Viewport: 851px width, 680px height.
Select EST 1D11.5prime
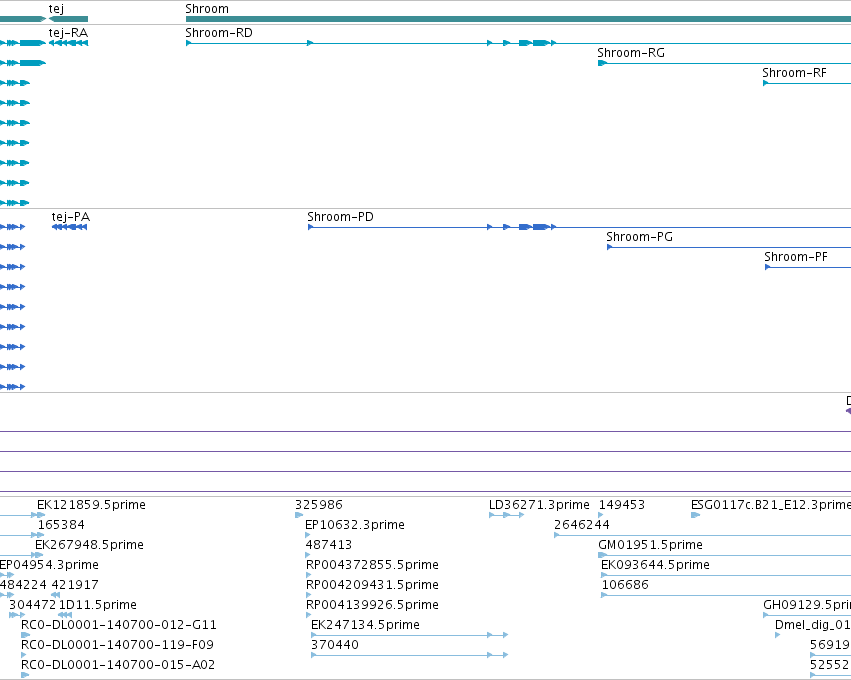click(98, 605)
